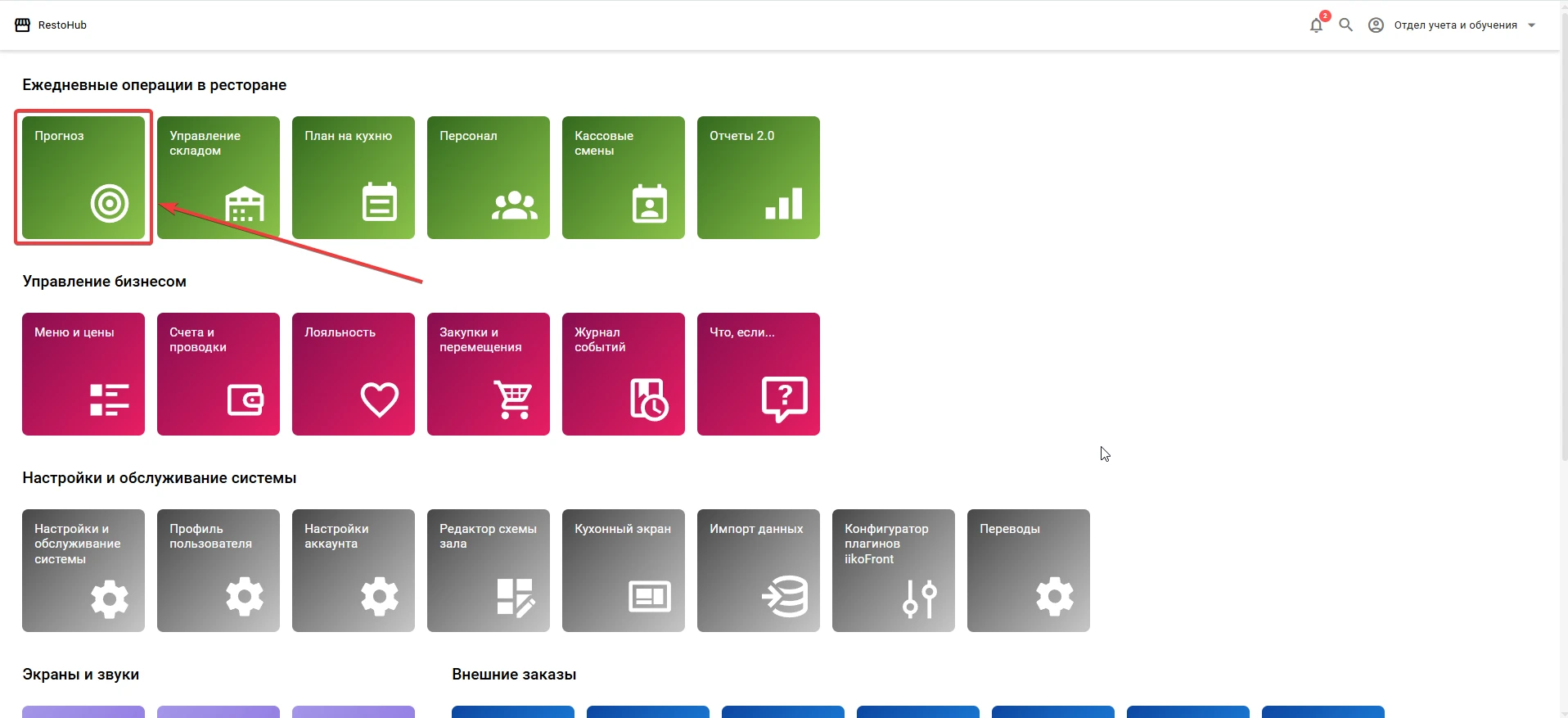This screenshot has width=1568, height=718.
Task: Open the Лояльность heart tile
Action: click(354, 374)
